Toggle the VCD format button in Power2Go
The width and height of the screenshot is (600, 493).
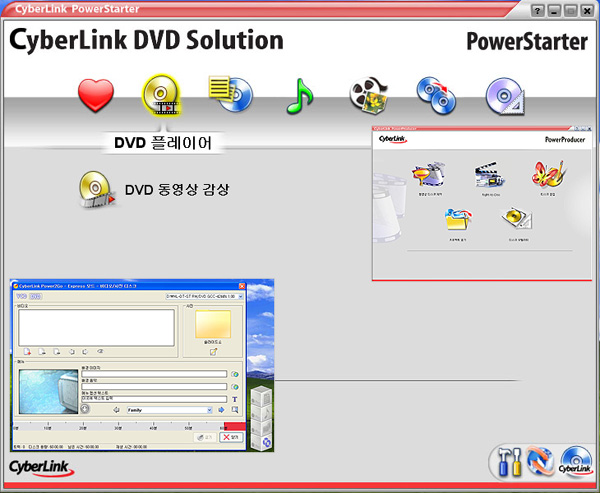21,297
